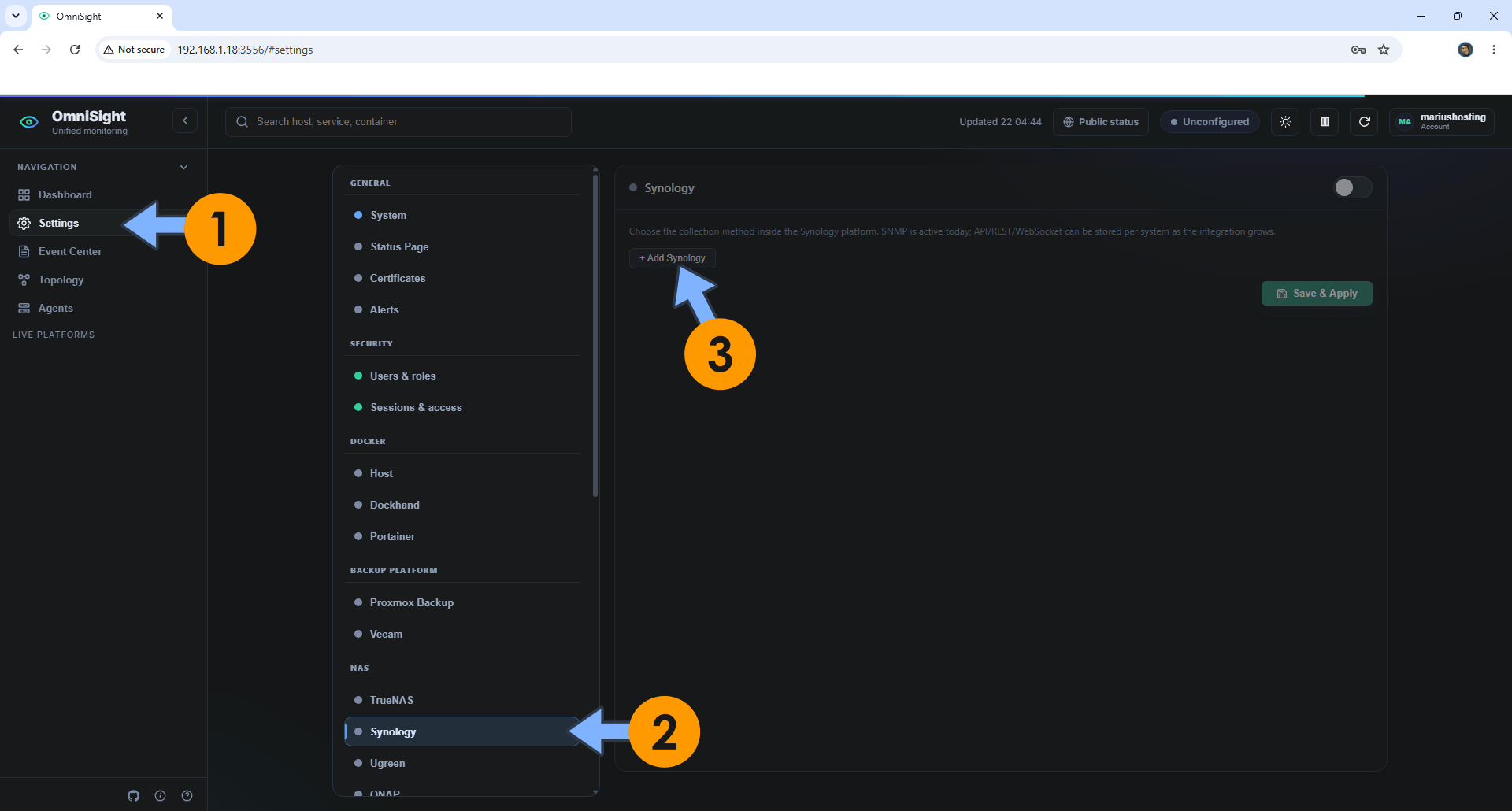Select the Proxmox Backup settings entry

[x=462, y=602]
